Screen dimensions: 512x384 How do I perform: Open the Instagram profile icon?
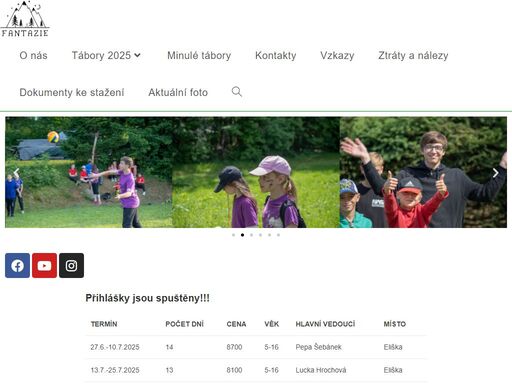click(x=71, y=265)
